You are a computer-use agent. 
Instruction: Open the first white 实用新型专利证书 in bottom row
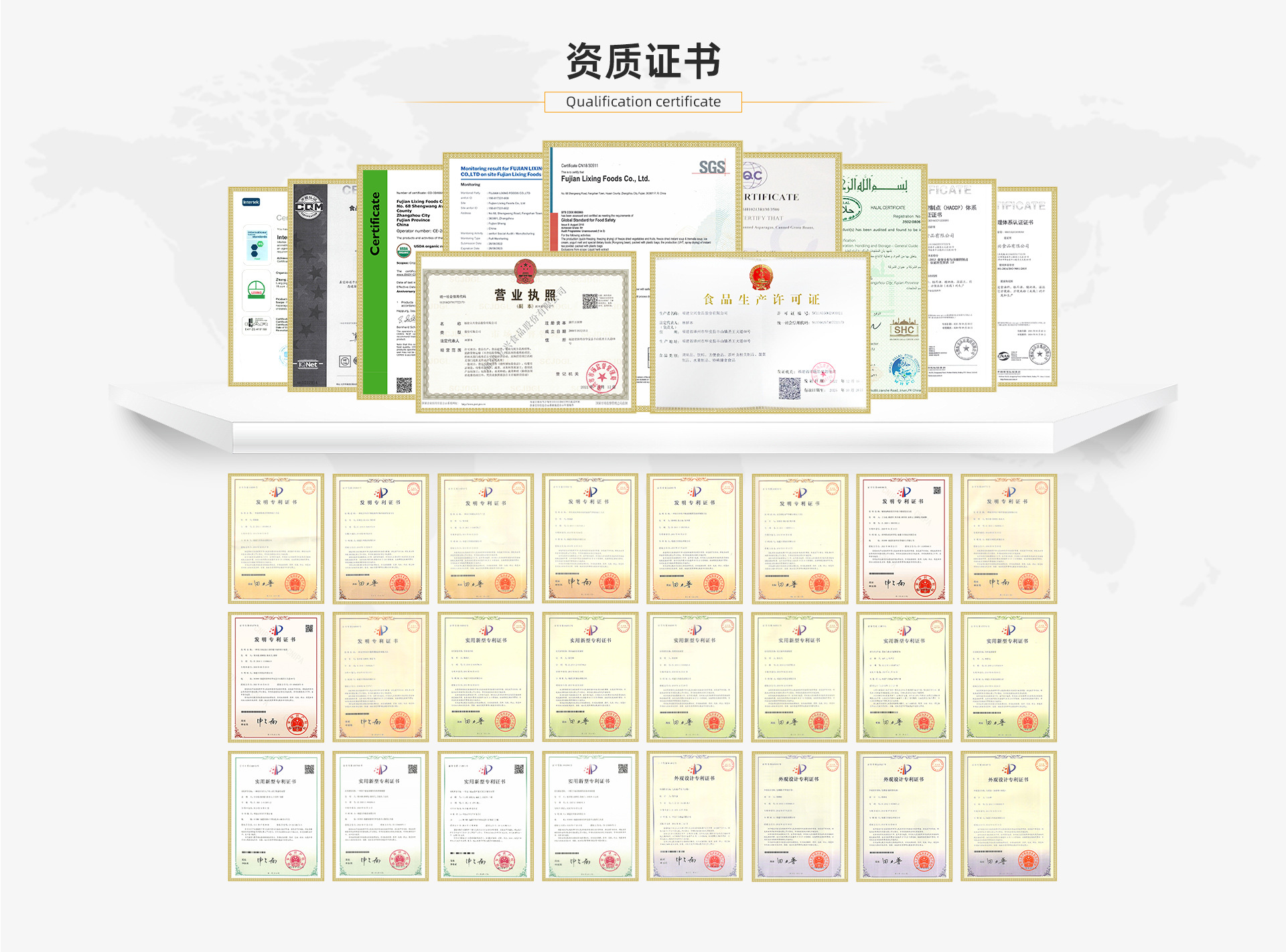(x=276, y=816)
